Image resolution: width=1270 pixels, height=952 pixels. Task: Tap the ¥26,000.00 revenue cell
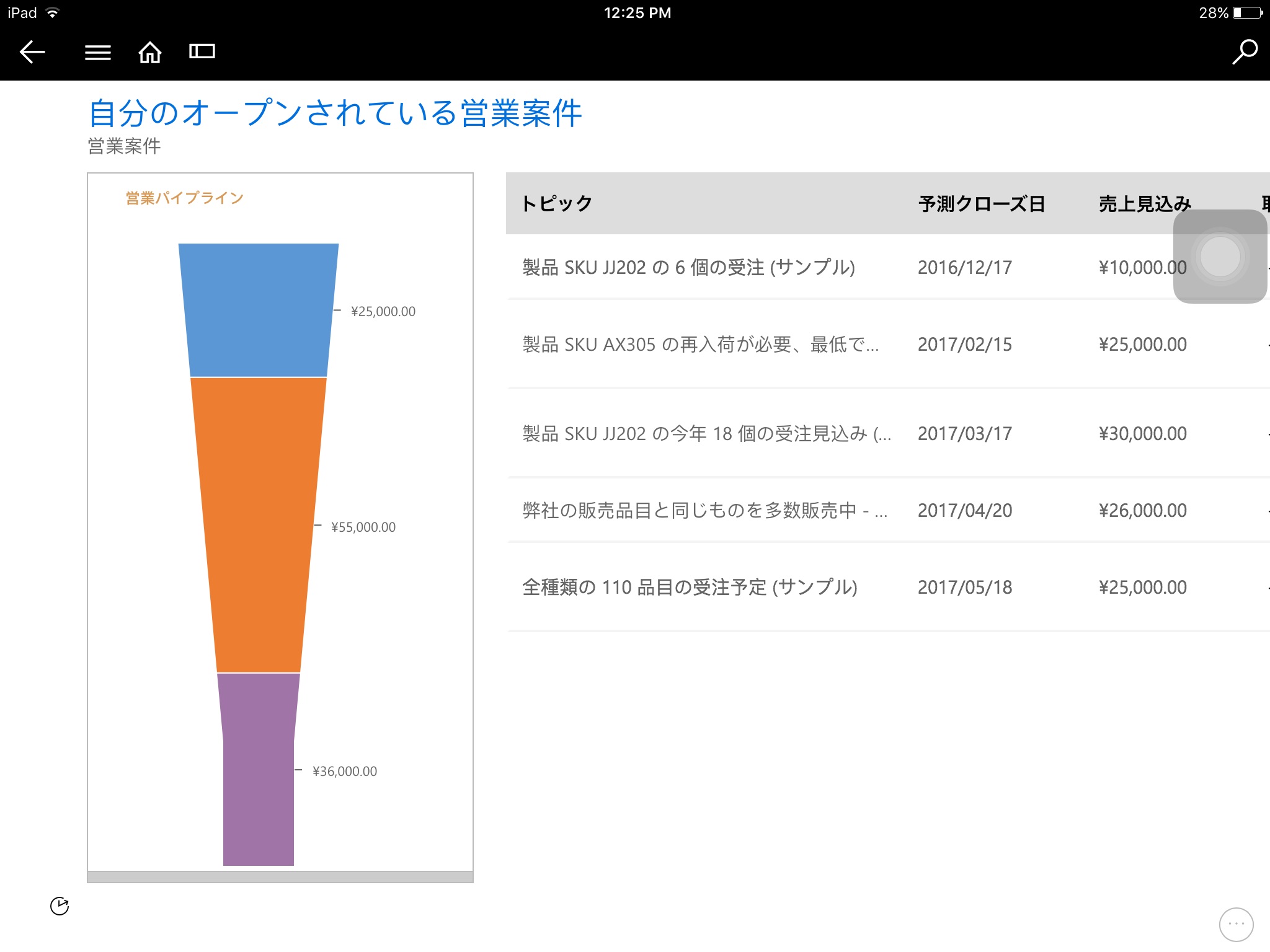(x=1142, y=510)
